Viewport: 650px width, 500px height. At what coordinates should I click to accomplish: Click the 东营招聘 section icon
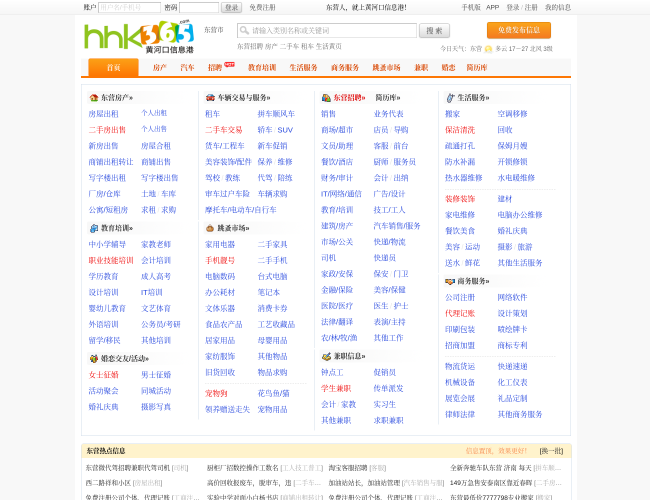click(326, 98)
